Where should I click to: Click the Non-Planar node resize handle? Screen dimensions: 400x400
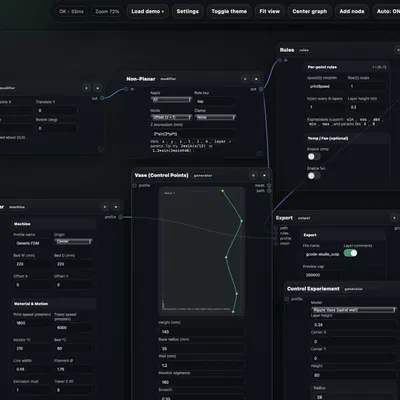[259, 153]
